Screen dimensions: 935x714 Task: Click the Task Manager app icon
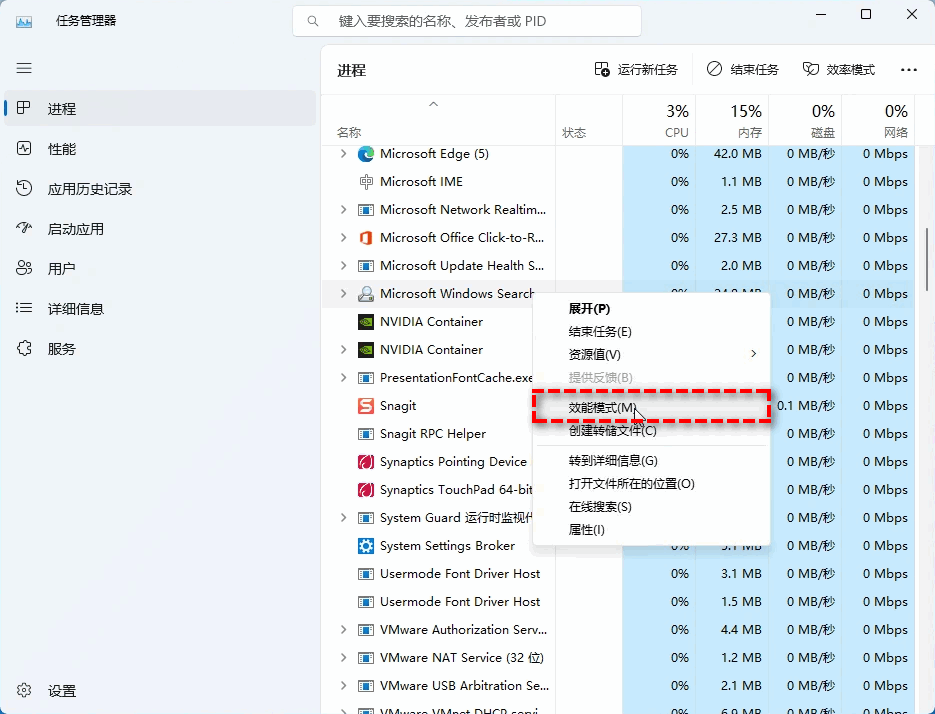pos(24,21)
